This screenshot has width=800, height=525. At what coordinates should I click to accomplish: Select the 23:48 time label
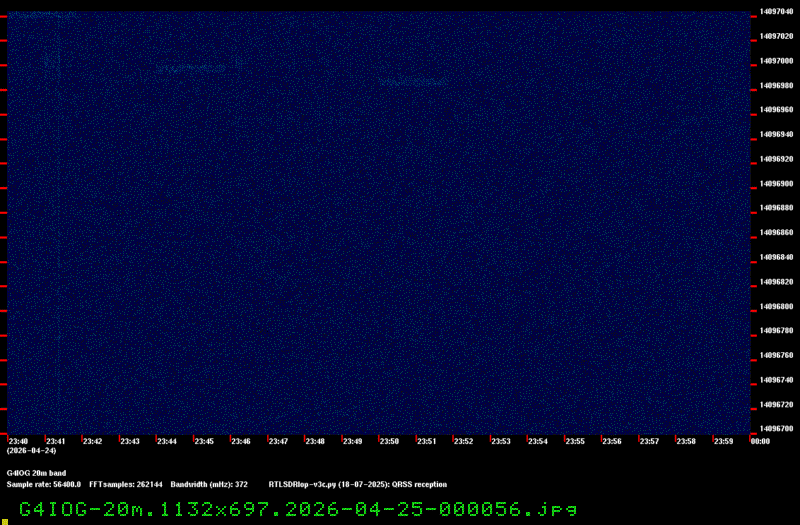(315, 441)
